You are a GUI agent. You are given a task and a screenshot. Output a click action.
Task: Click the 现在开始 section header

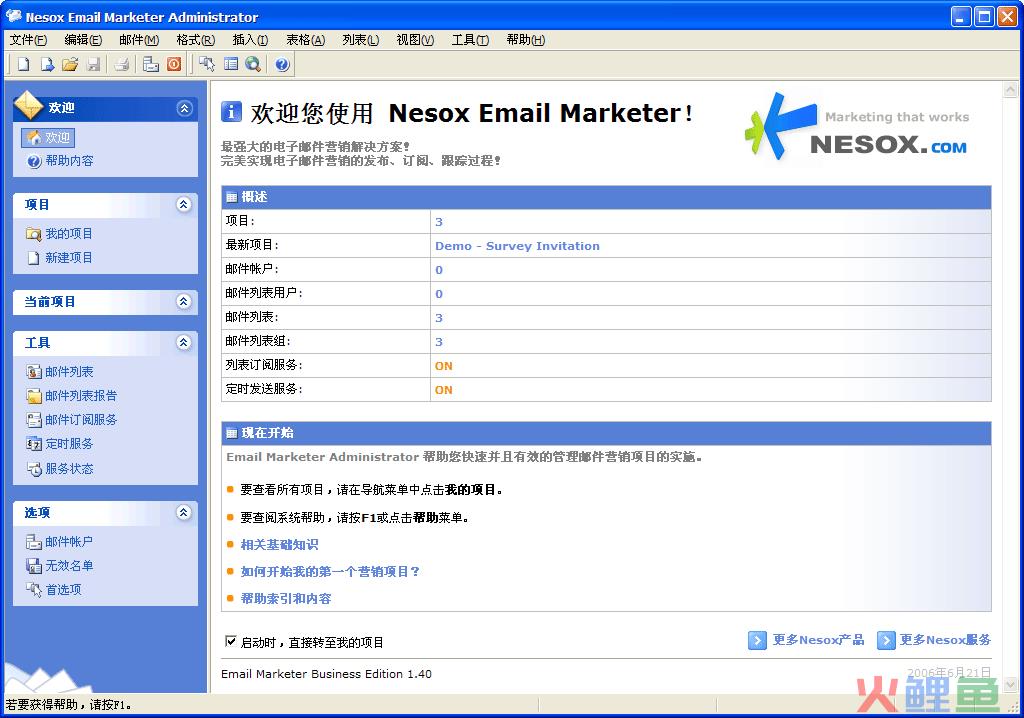click(x=606, y=432)
